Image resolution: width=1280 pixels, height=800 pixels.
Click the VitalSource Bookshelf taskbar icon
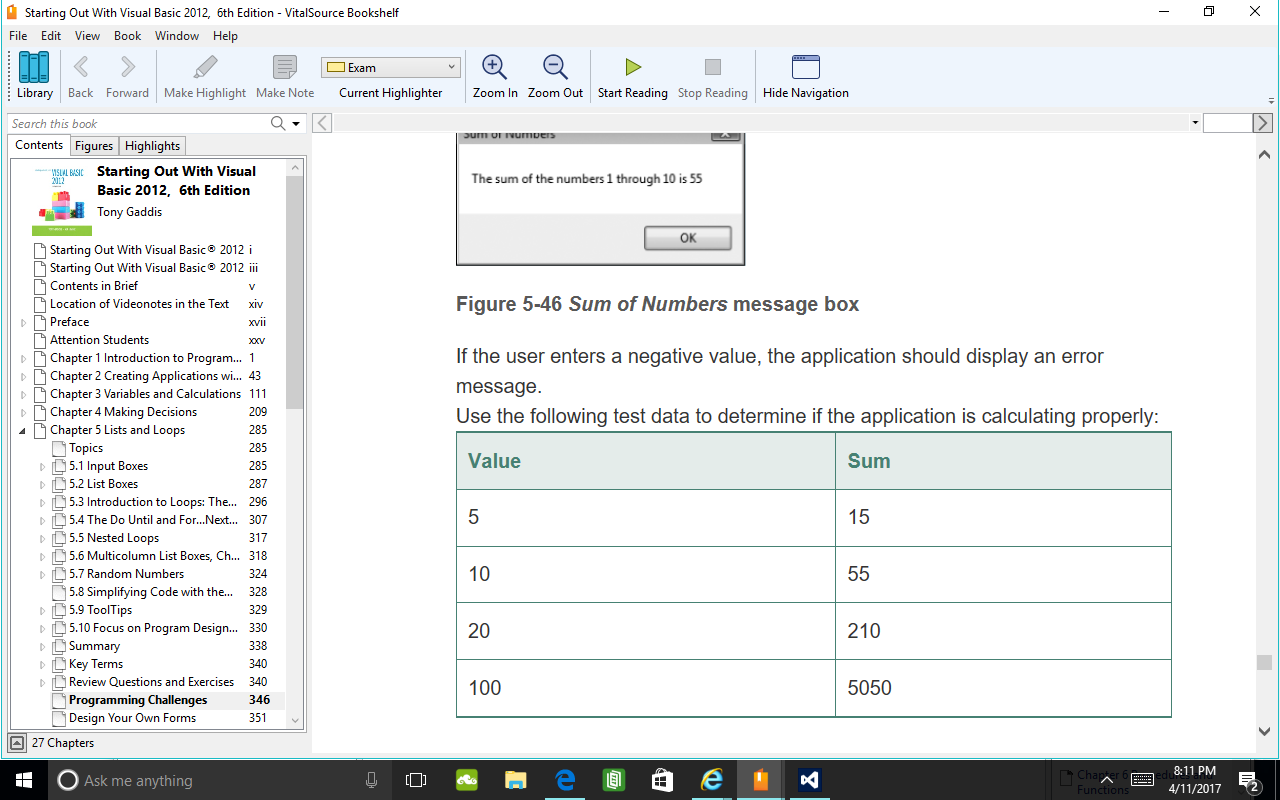point(760,780)
